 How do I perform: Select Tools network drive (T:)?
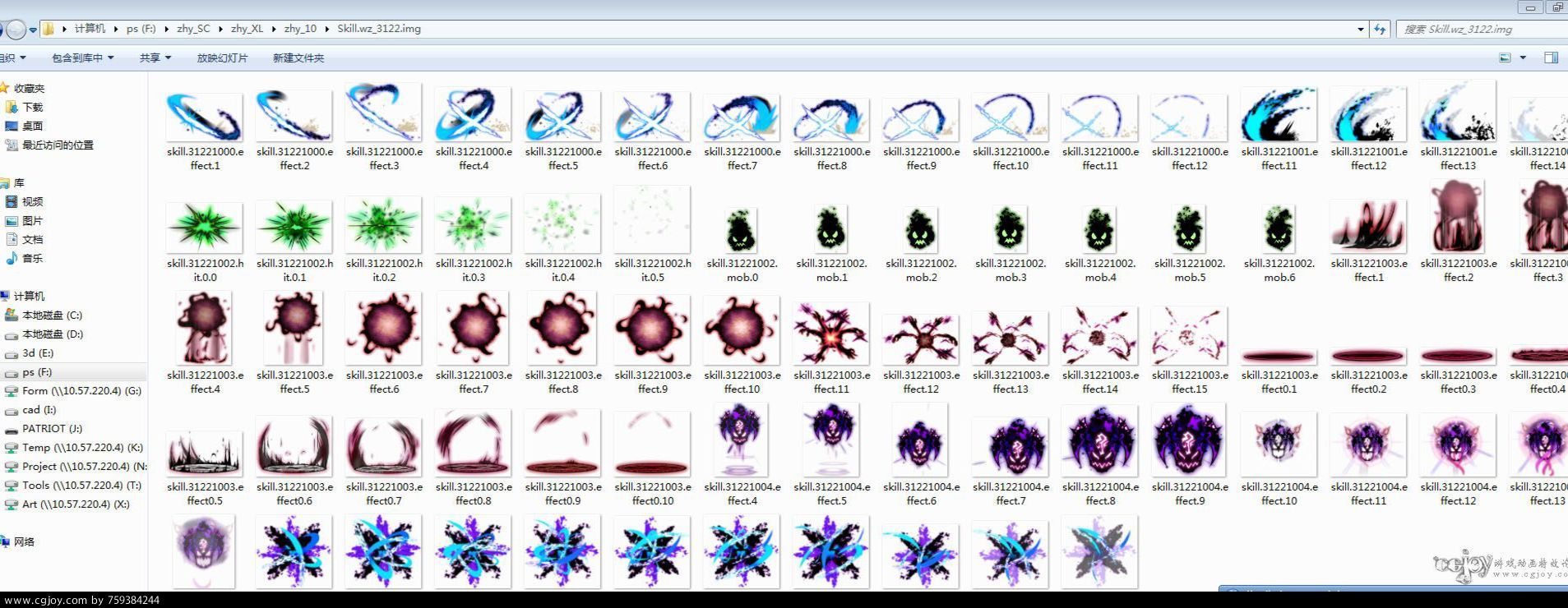(x=81, y=485)
